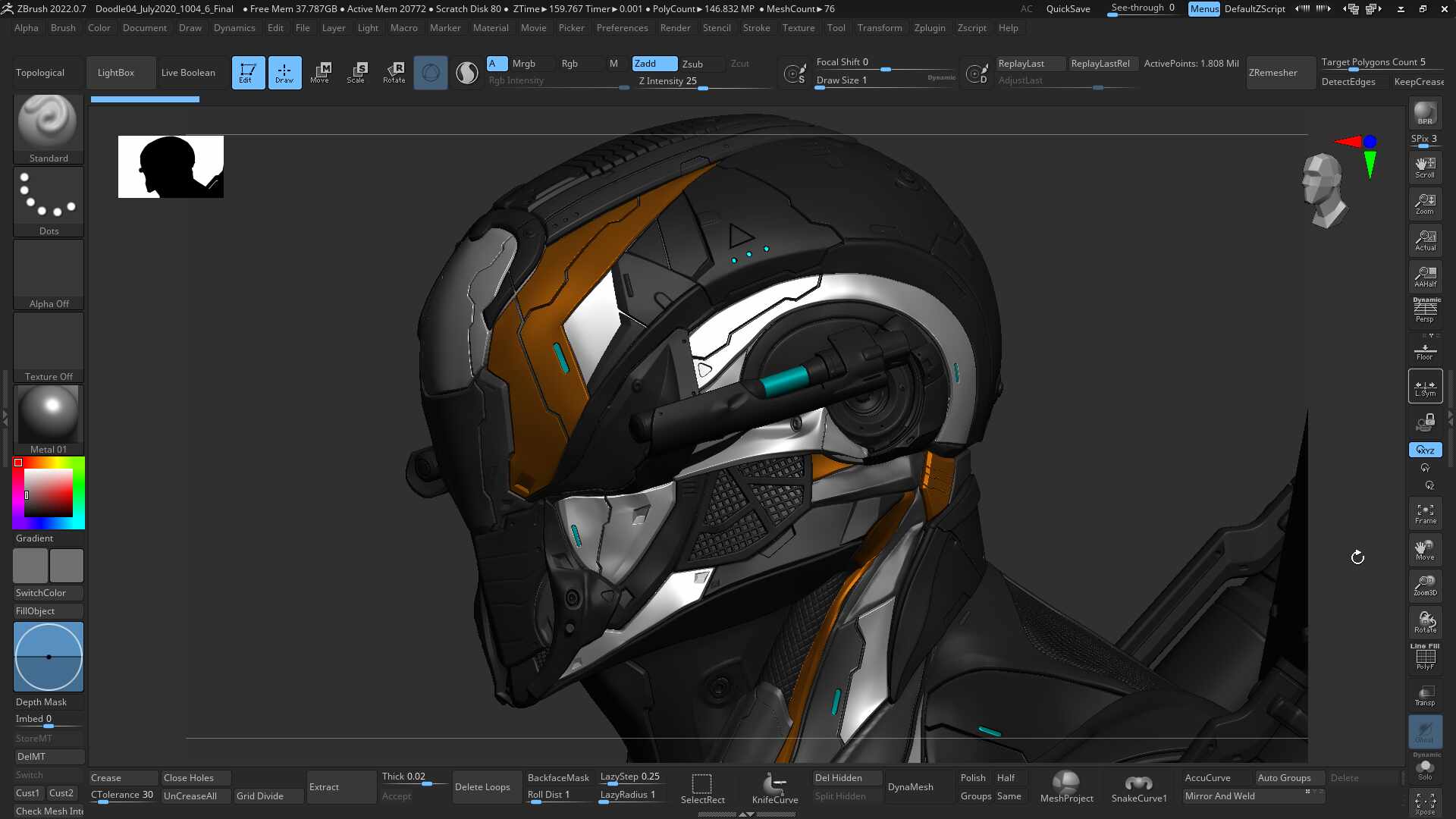Screen dimensions: 1456x819
Task: Click the DynaMesh button
Action: tap(910, 787)
